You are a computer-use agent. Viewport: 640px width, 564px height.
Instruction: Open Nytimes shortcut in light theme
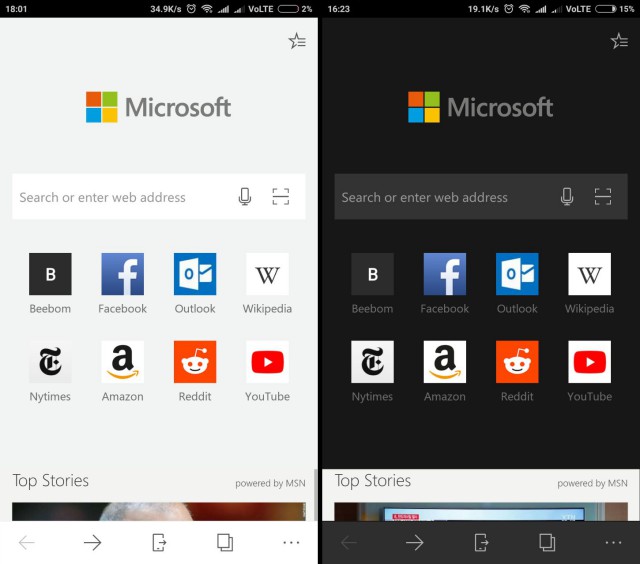[50, 371]
